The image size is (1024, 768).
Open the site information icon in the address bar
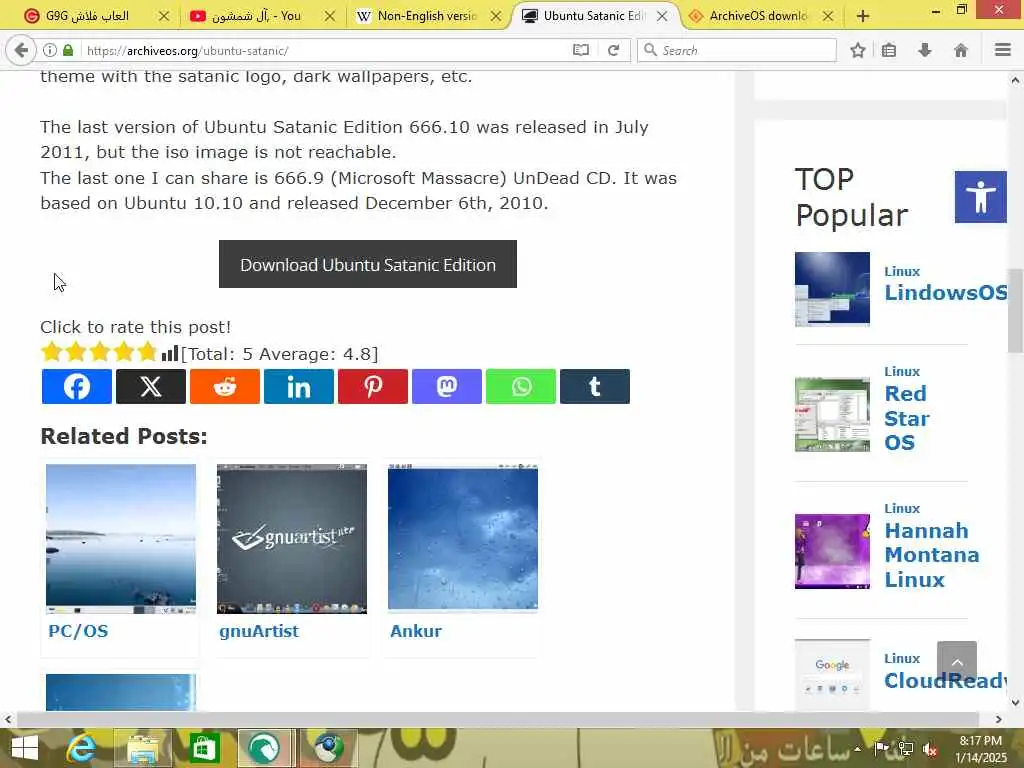pyautogui.click(x=50, y=50)
